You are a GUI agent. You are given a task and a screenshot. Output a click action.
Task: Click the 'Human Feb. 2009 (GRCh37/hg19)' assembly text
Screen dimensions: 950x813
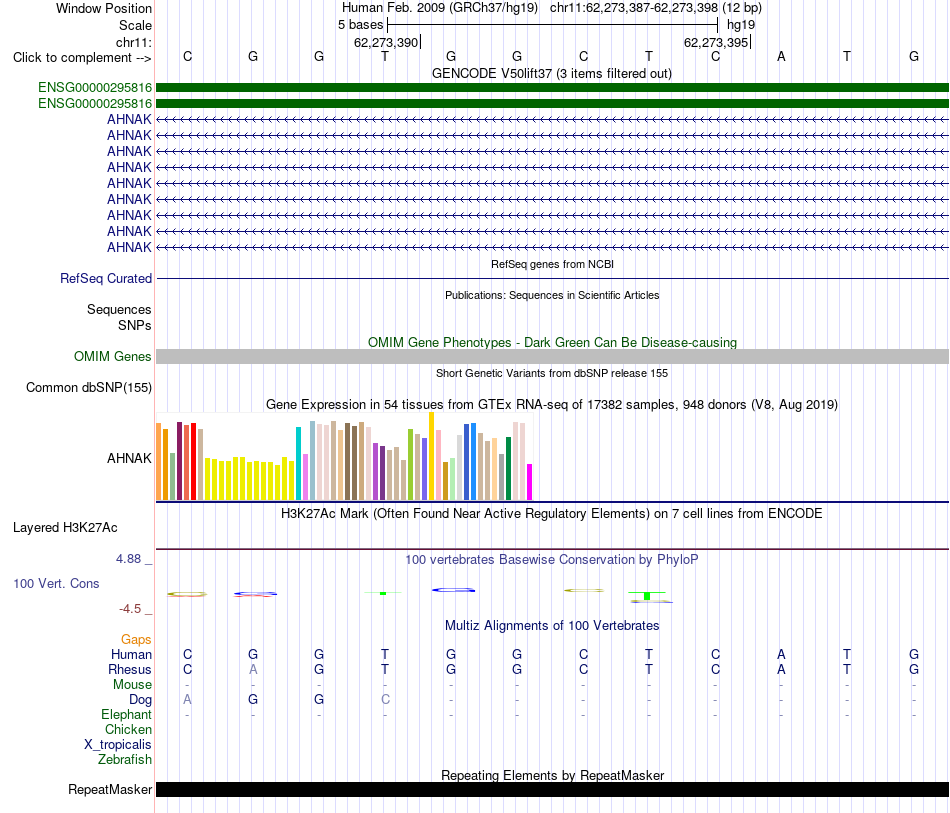click(x=440, y=8)
